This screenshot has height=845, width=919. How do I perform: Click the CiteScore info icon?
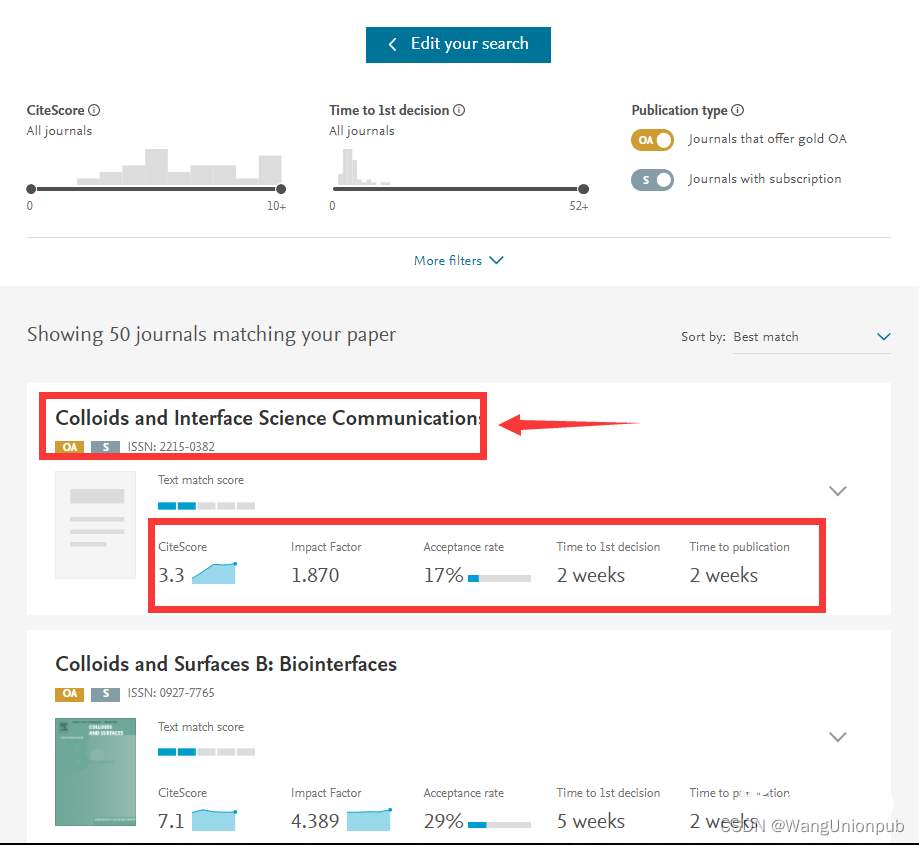click(94, 111)
